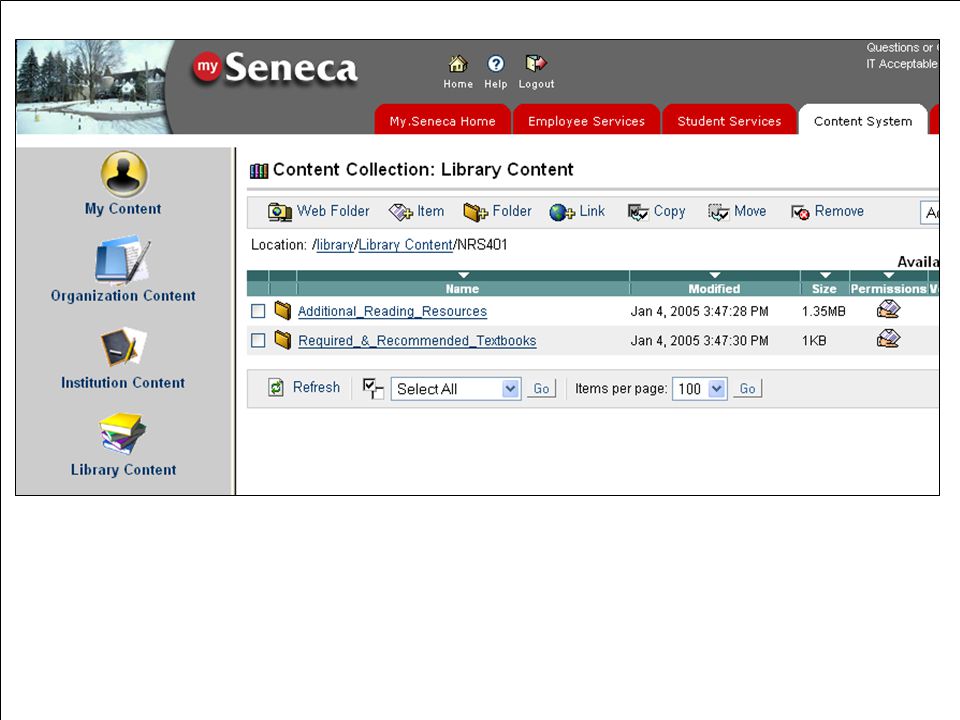
Task: Click the Logout door icon
Action: point(536,63)
